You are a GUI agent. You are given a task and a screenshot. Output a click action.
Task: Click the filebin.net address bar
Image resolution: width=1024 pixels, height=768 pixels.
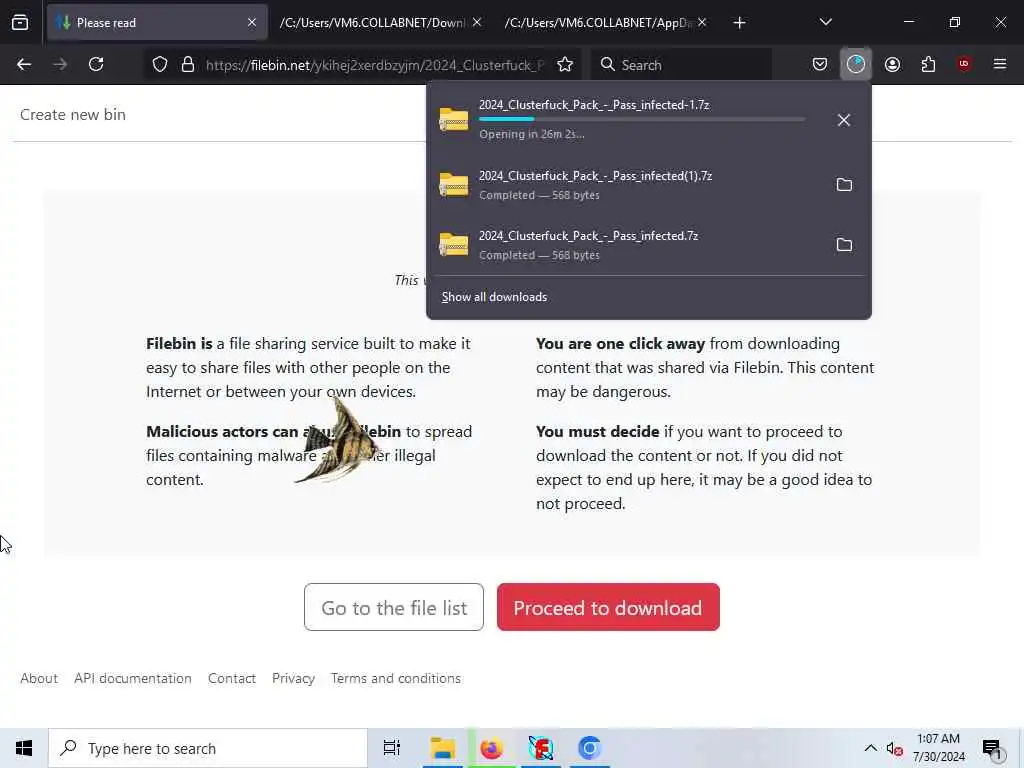click(374, 65)
